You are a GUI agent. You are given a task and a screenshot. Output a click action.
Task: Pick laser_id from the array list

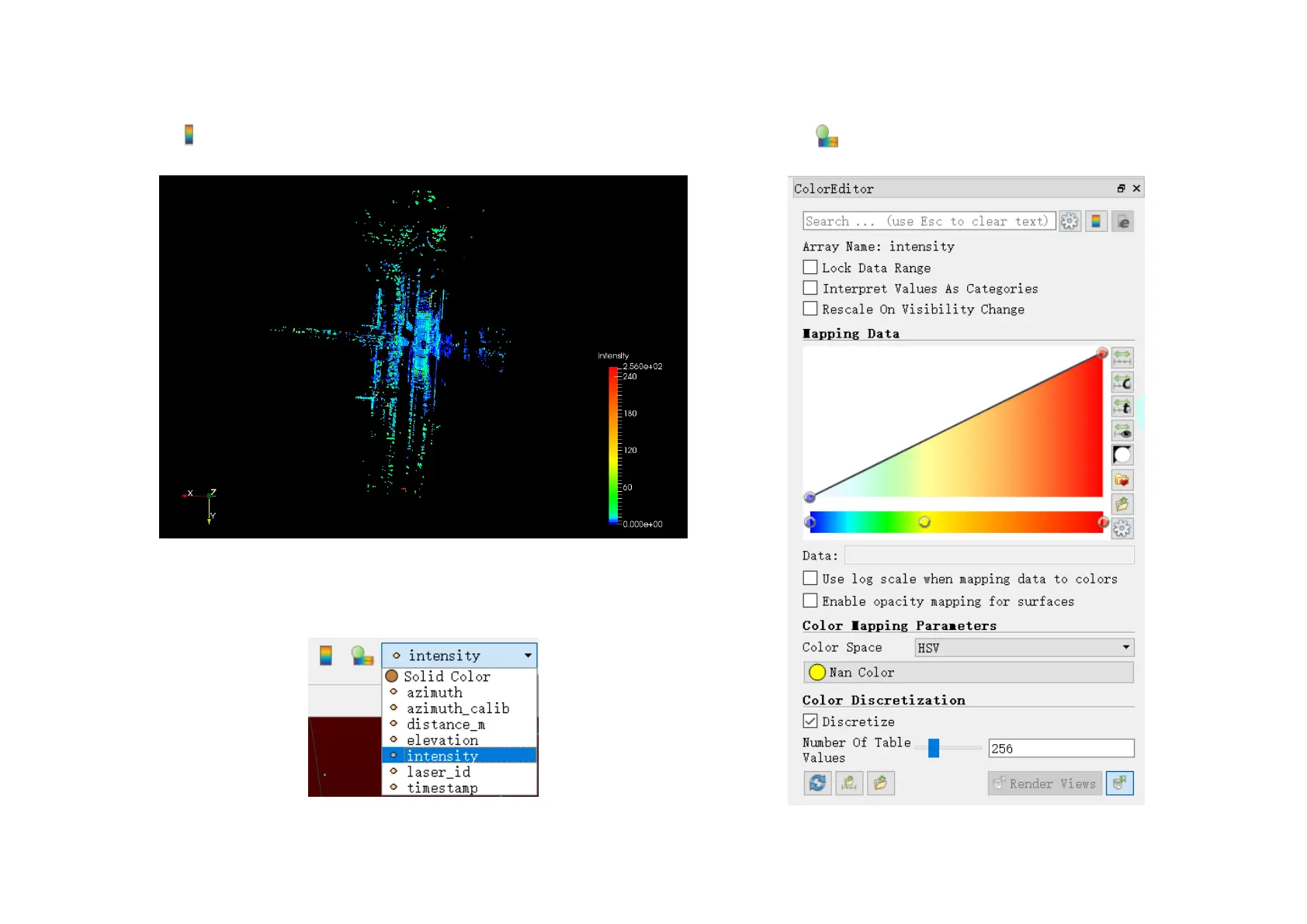click(x=459, y=772)
